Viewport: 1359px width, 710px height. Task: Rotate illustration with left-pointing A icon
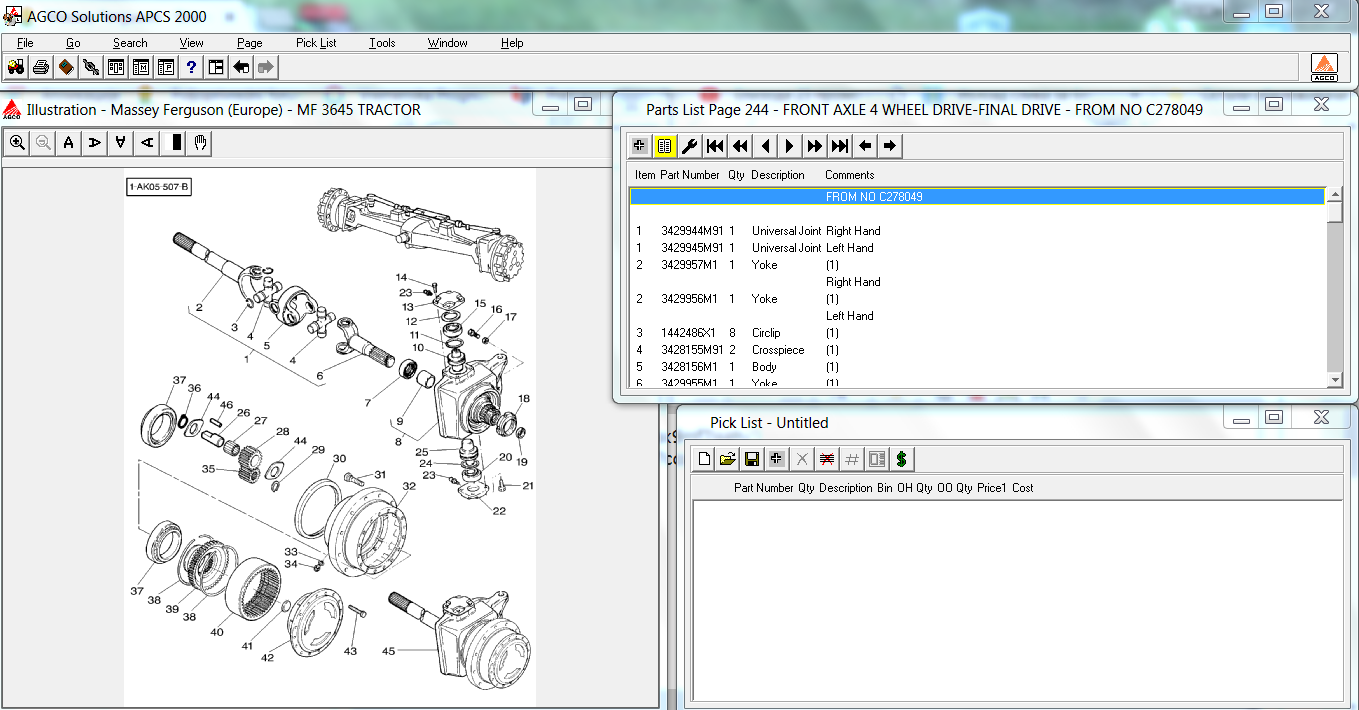point(146,143)
